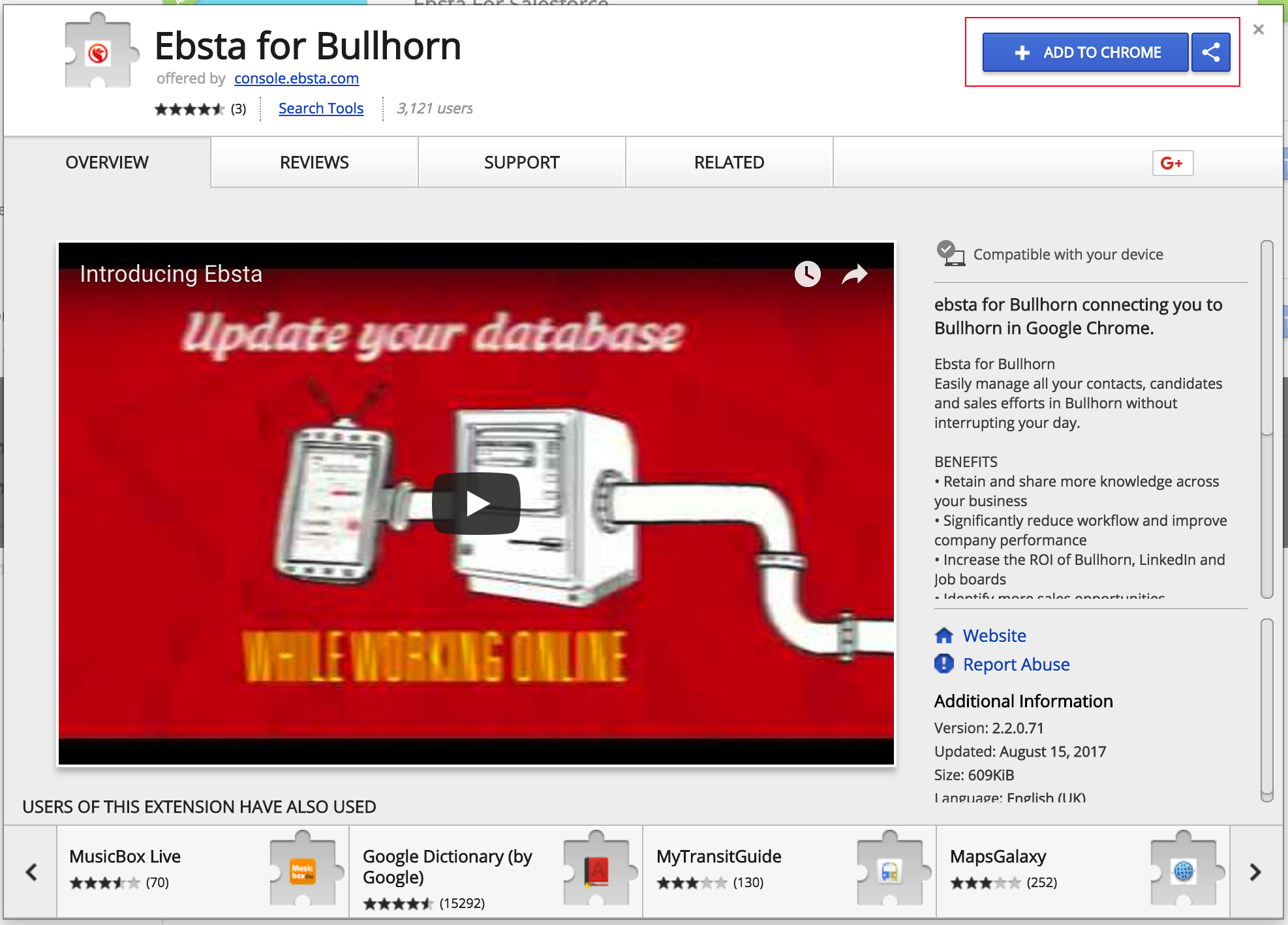Click the share icon next to Add to Chrome
Screen dimensions: 1288x925
pos(1210,52)
